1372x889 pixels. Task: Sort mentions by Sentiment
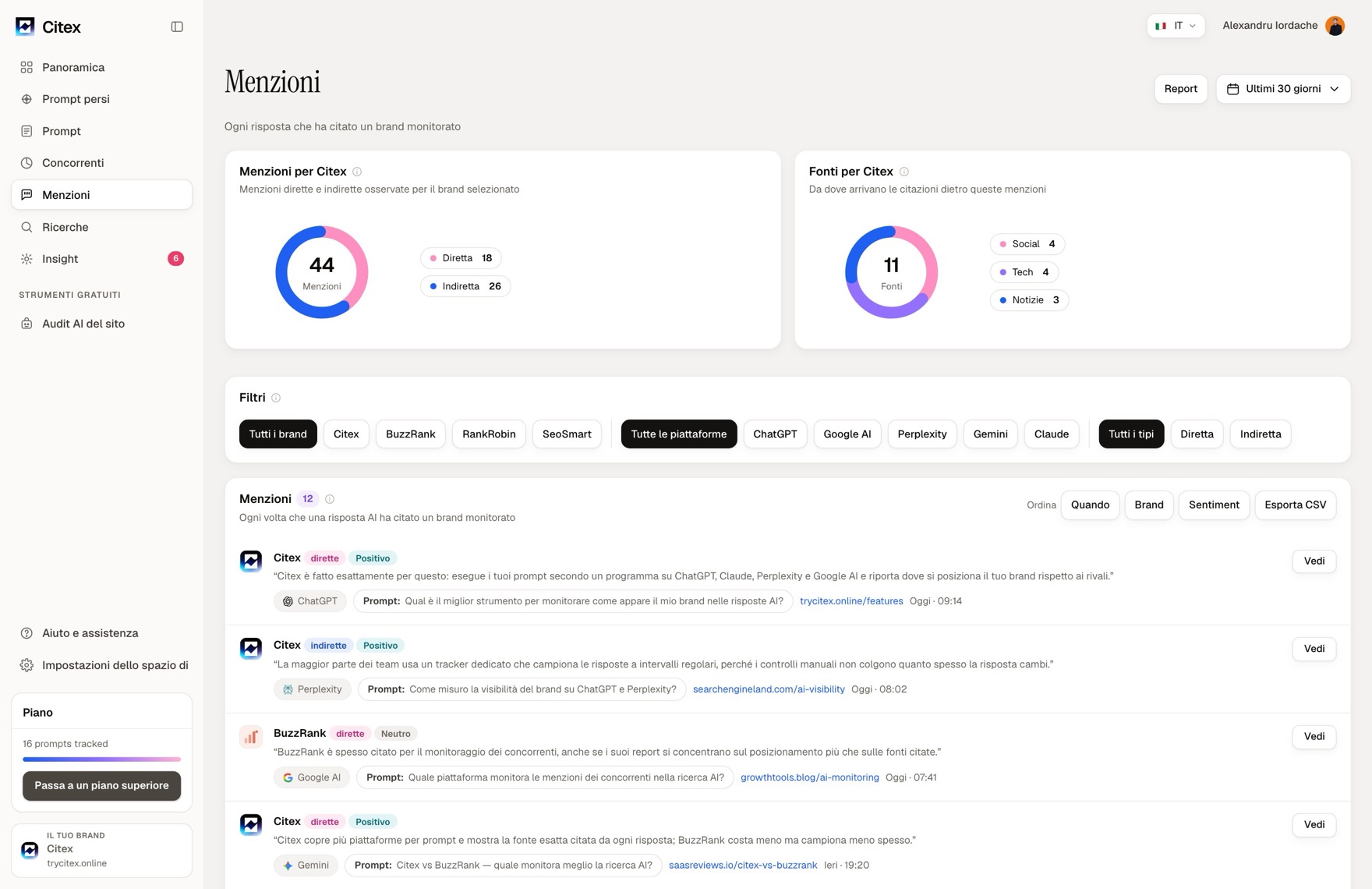pyautogui.click(x=1214, y=505)
